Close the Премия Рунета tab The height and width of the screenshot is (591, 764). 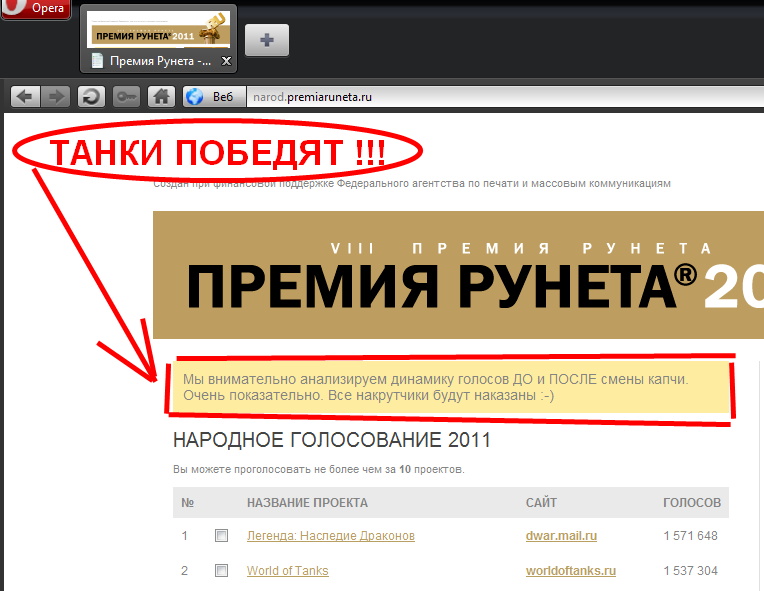[226, 61]
